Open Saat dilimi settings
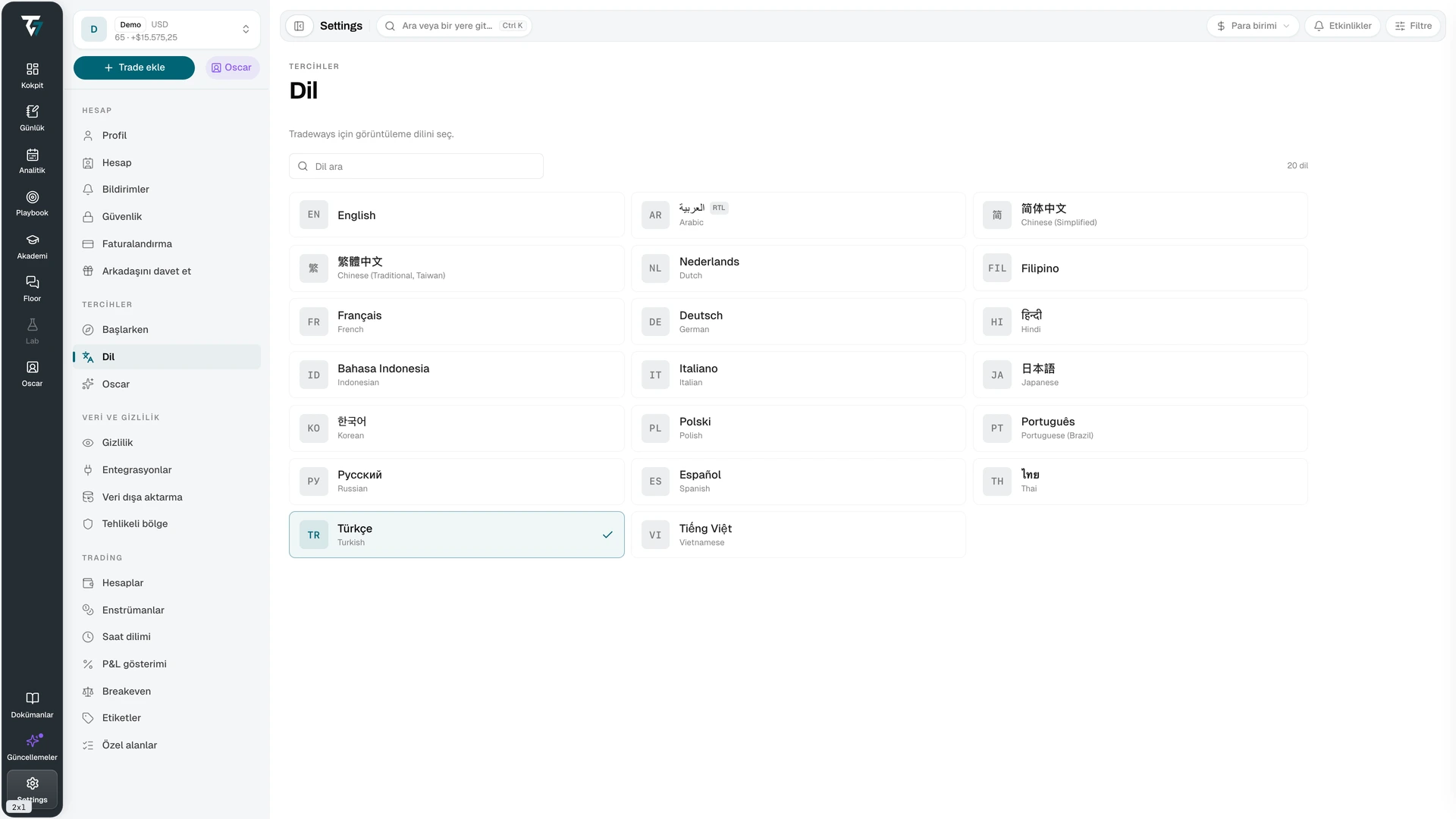Viewport: 1456px width, 819px height. tap(167, 637)
